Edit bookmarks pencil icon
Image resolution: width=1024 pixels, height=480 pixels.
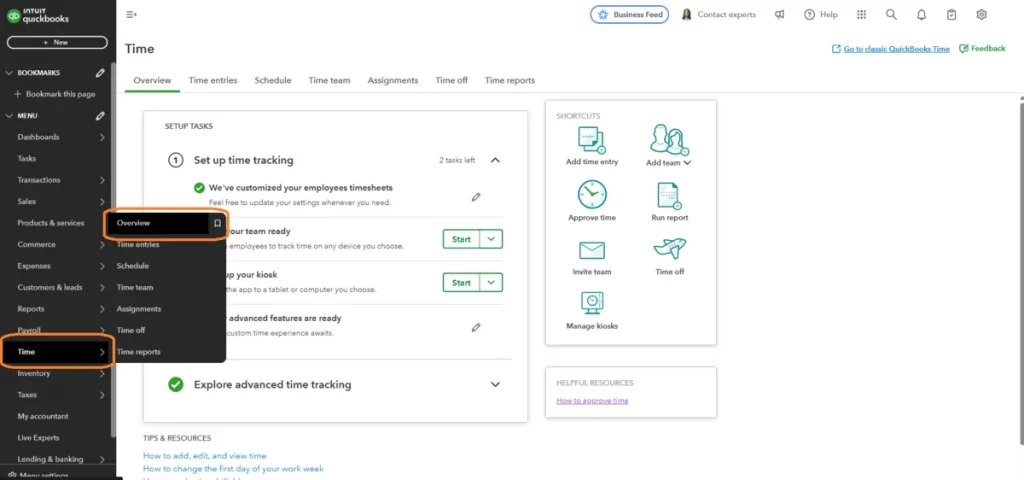(x=100, y=73)
